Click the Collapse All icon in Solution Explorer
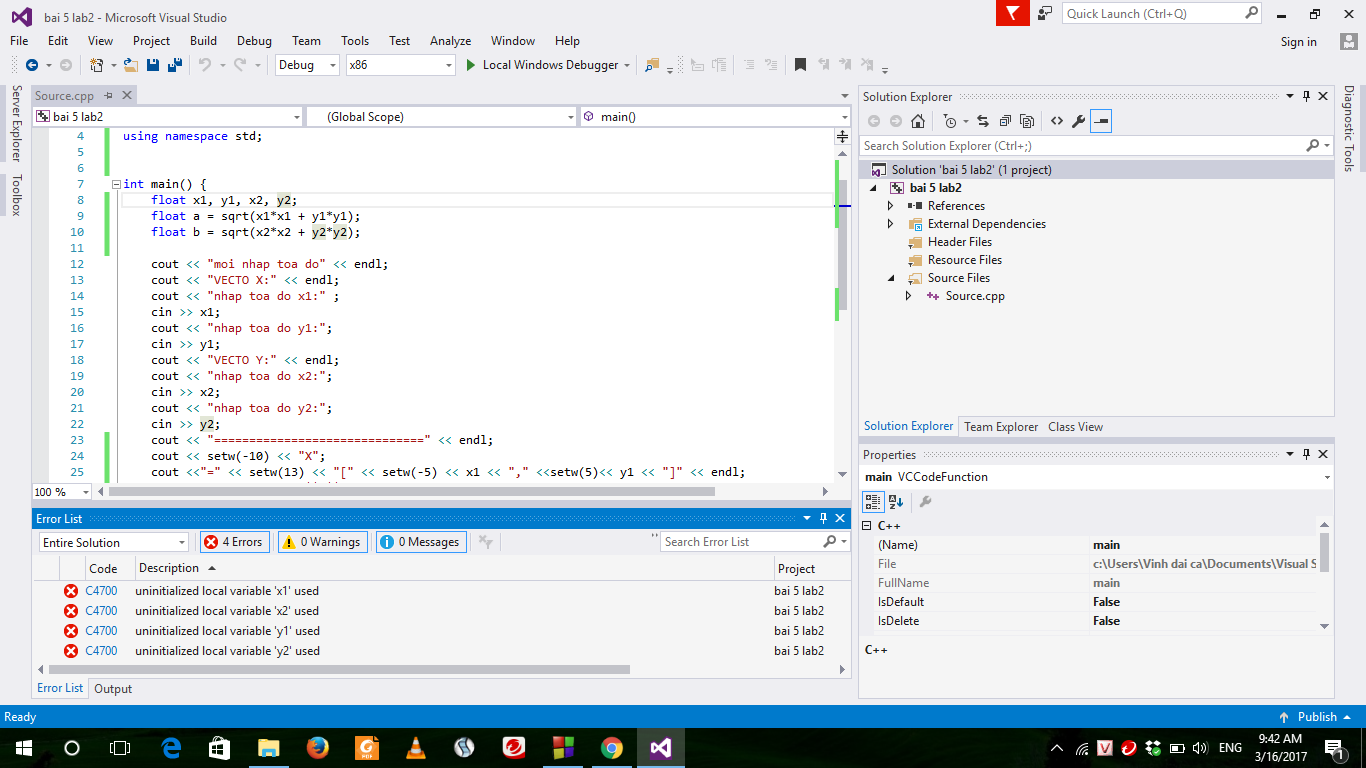The image size is (1366, 768). [1004, 121]
